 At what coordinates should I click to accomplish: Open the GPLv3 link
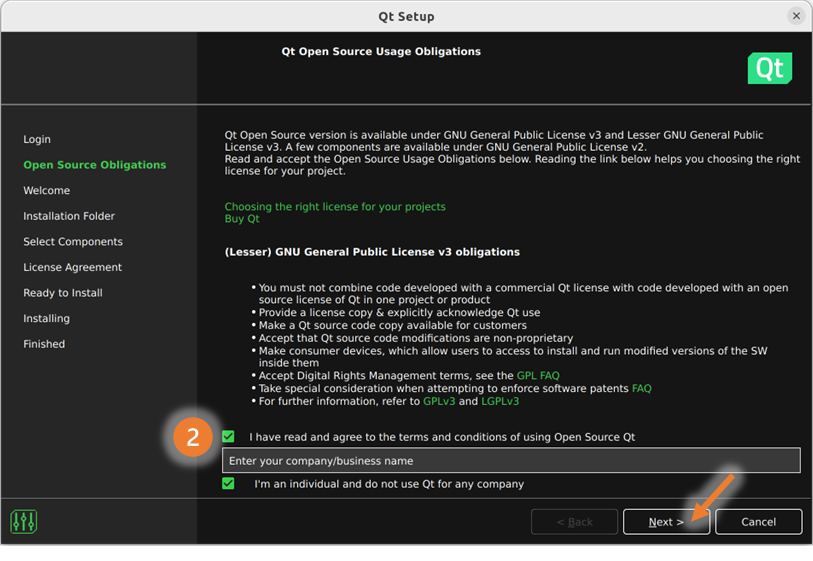tap(439, 401)
